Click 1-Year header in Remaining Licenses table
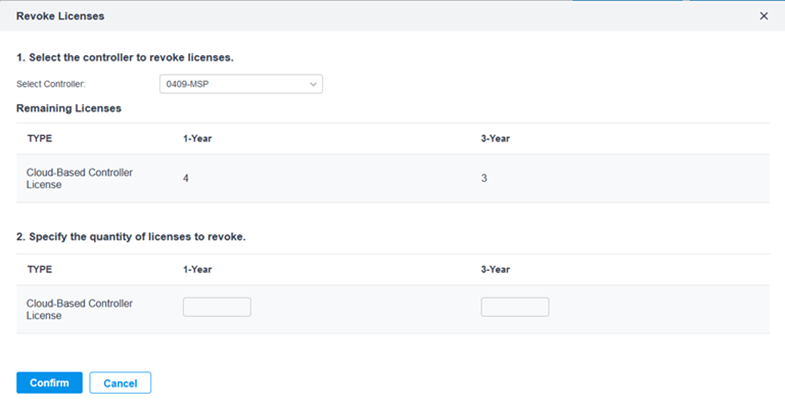This screenshot has height=410, width=785. (x=197, y=139)
